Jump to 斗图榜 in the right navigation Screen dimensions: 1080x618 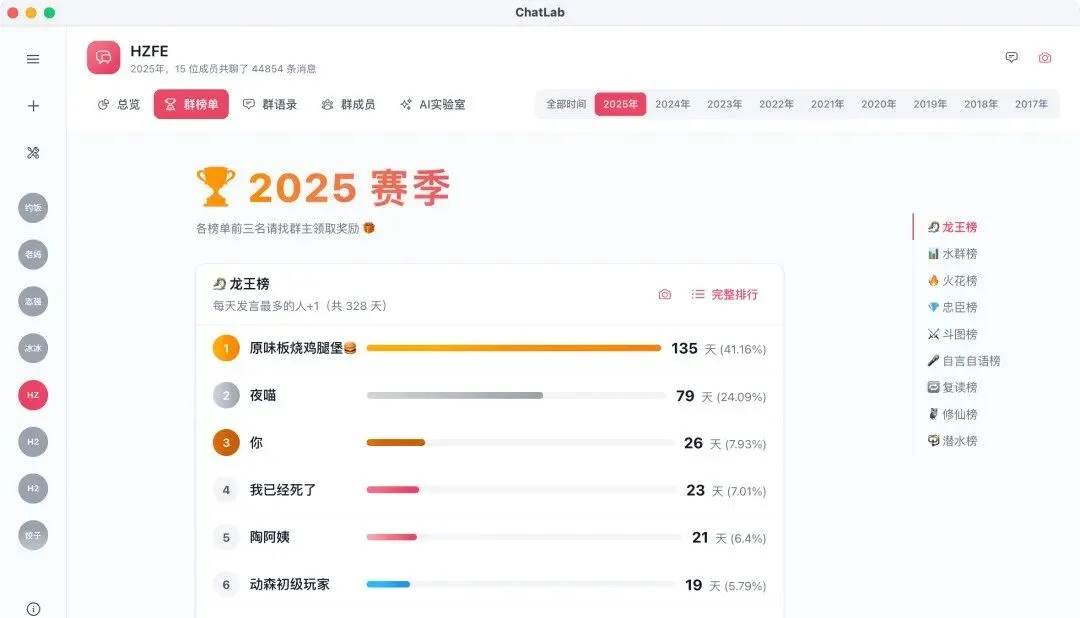click(953, 334)
